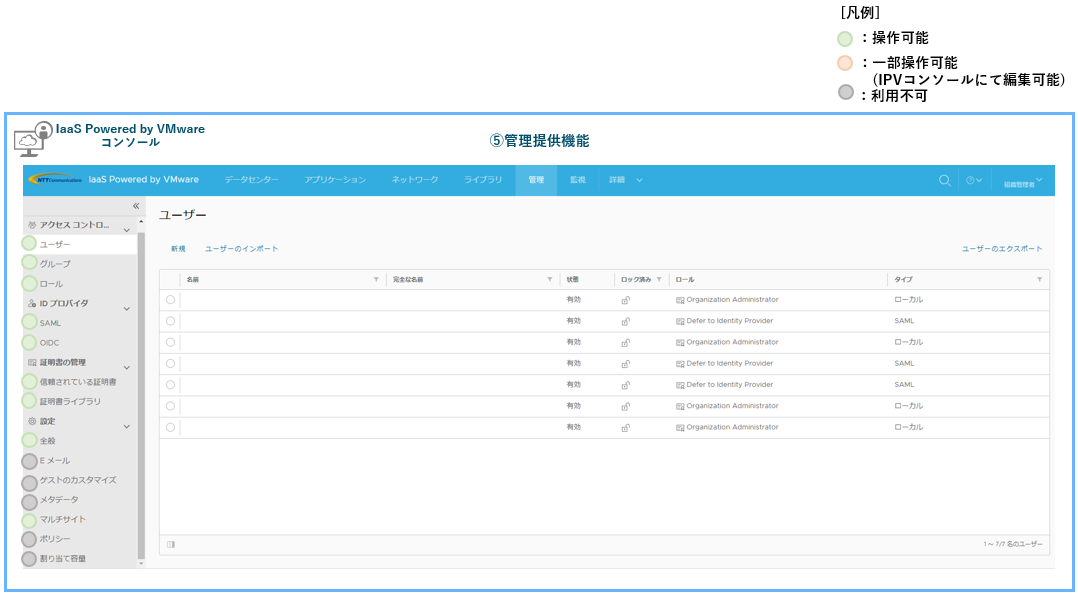Click the column picker icon below table
This screenshot has height=597, width=1078.
[171, 545]
